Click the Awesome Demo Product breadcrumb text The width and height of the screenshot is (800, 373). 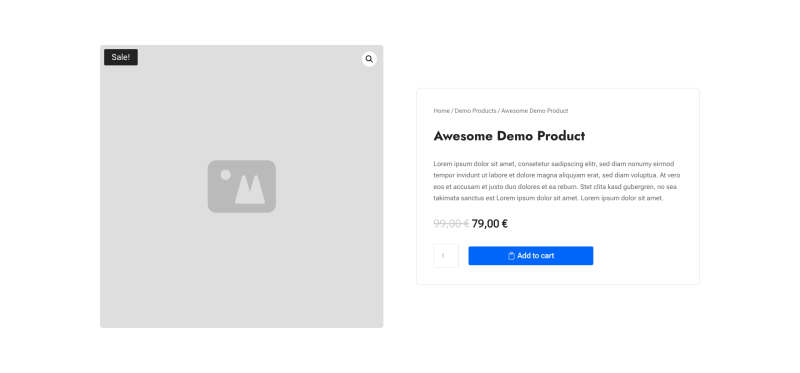click(534, 111)
